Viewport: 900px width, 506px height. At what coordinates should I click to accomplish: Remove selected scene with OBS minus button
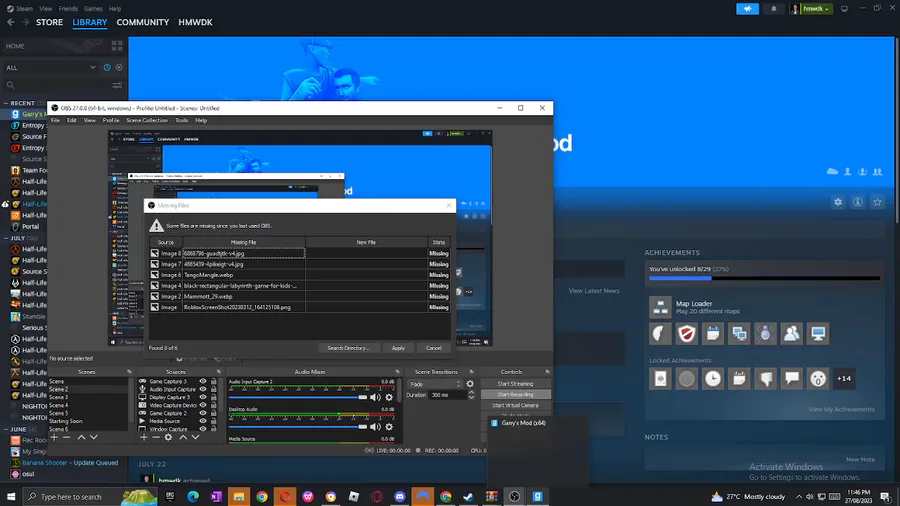67,437
